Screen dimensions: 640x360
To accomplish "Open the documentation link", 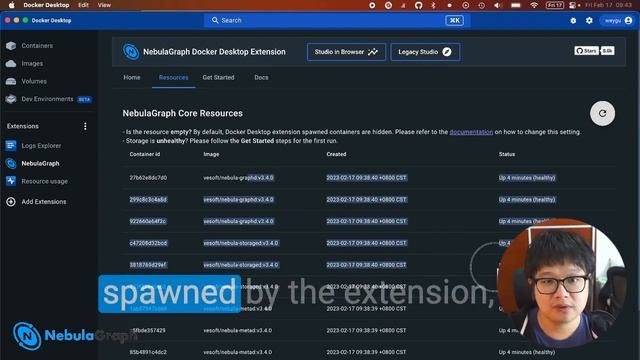I will [471, 132].
